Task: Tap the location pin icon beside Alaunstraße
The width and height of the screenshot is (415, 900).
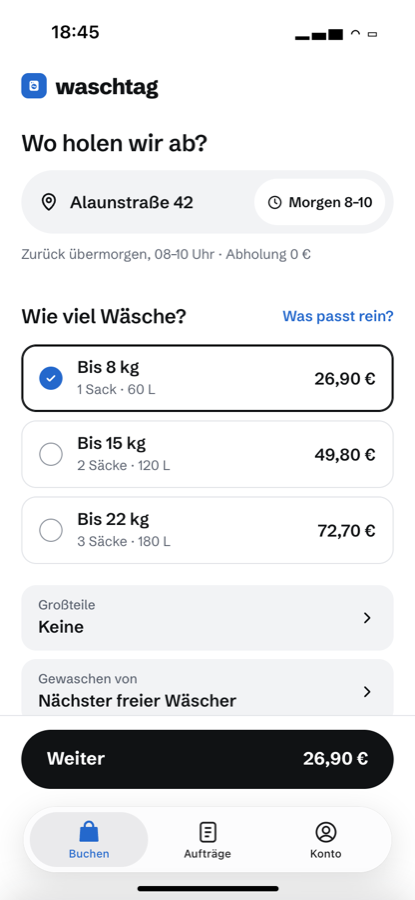Action: click(49, 202)
